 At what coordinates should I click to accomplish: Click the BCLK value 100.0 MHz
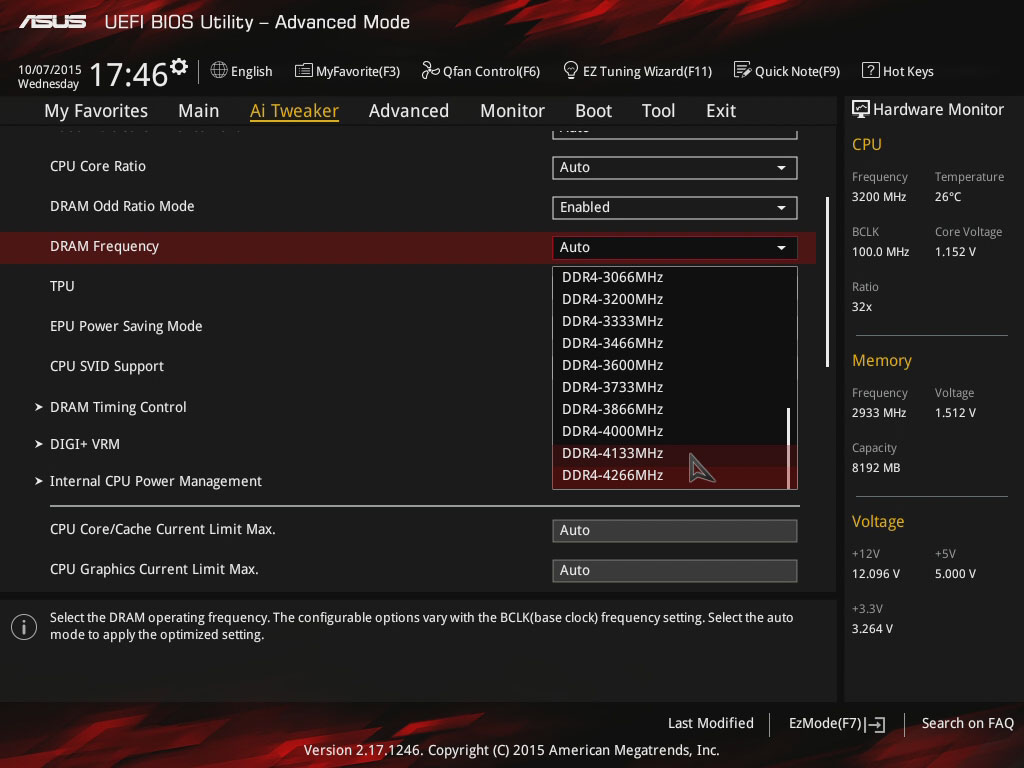[880, 252]
